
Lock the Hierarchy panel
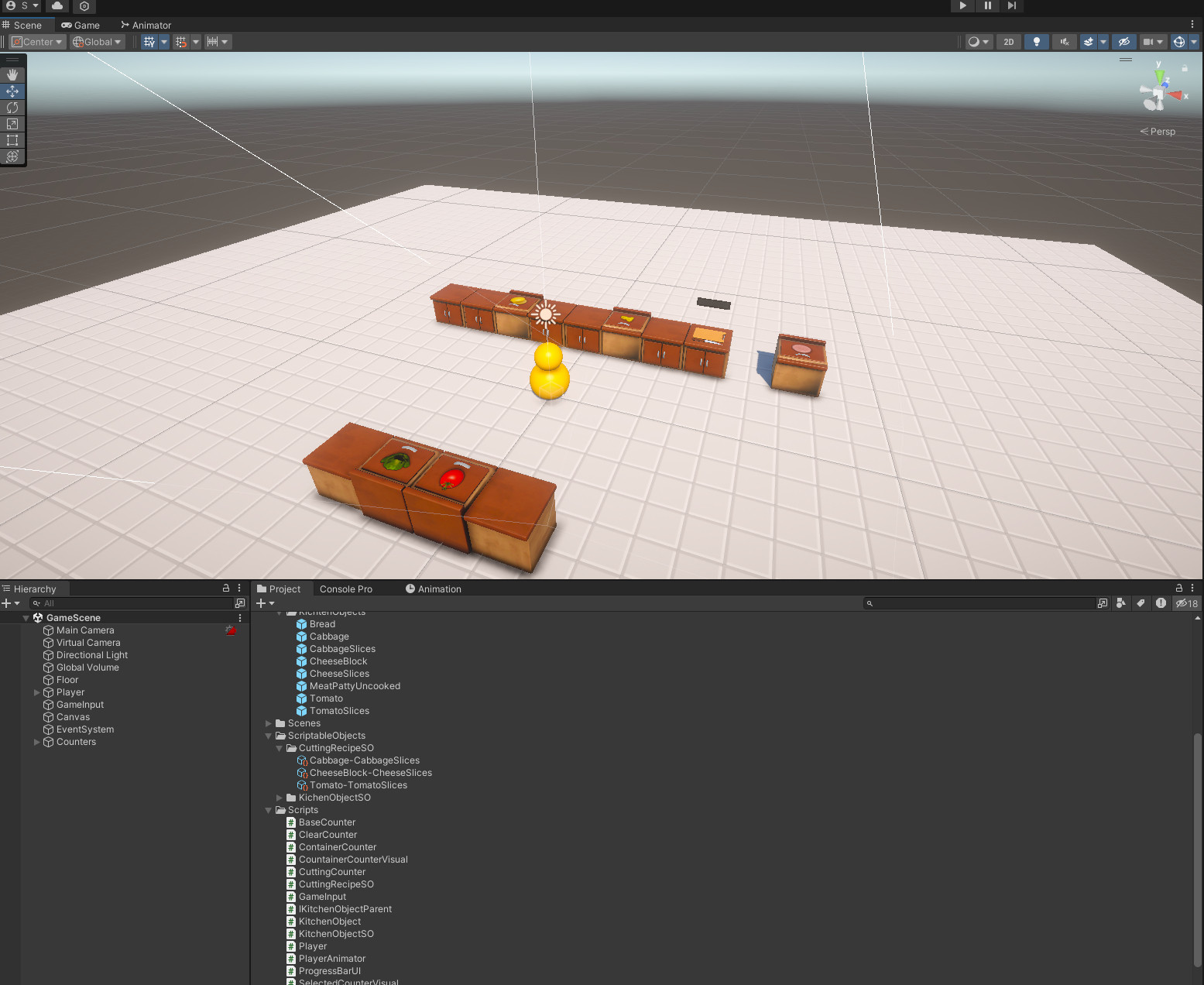click(226, 588)
